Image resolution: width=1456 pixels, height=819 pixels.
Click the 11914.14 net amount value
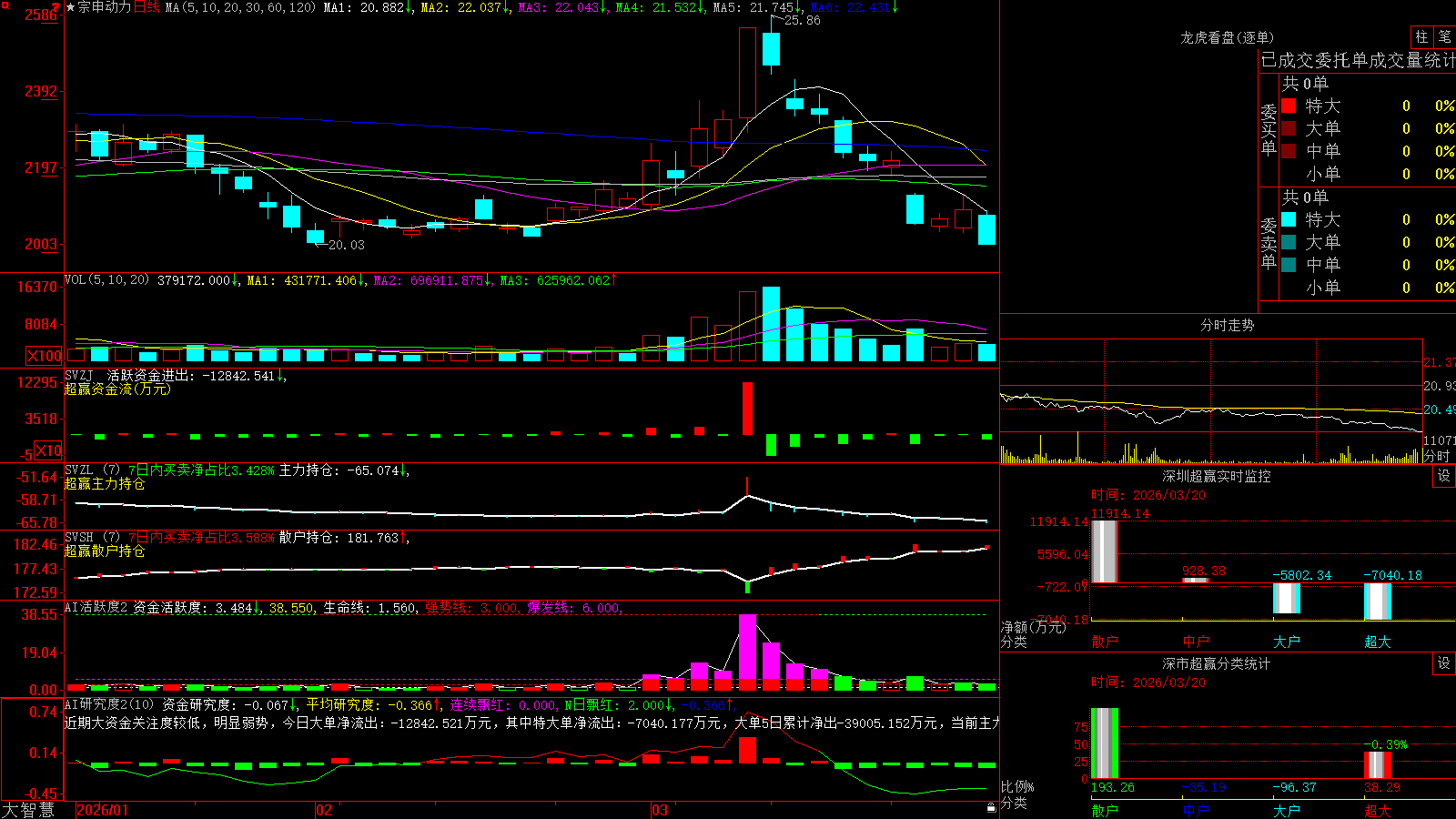(1120, 513)
